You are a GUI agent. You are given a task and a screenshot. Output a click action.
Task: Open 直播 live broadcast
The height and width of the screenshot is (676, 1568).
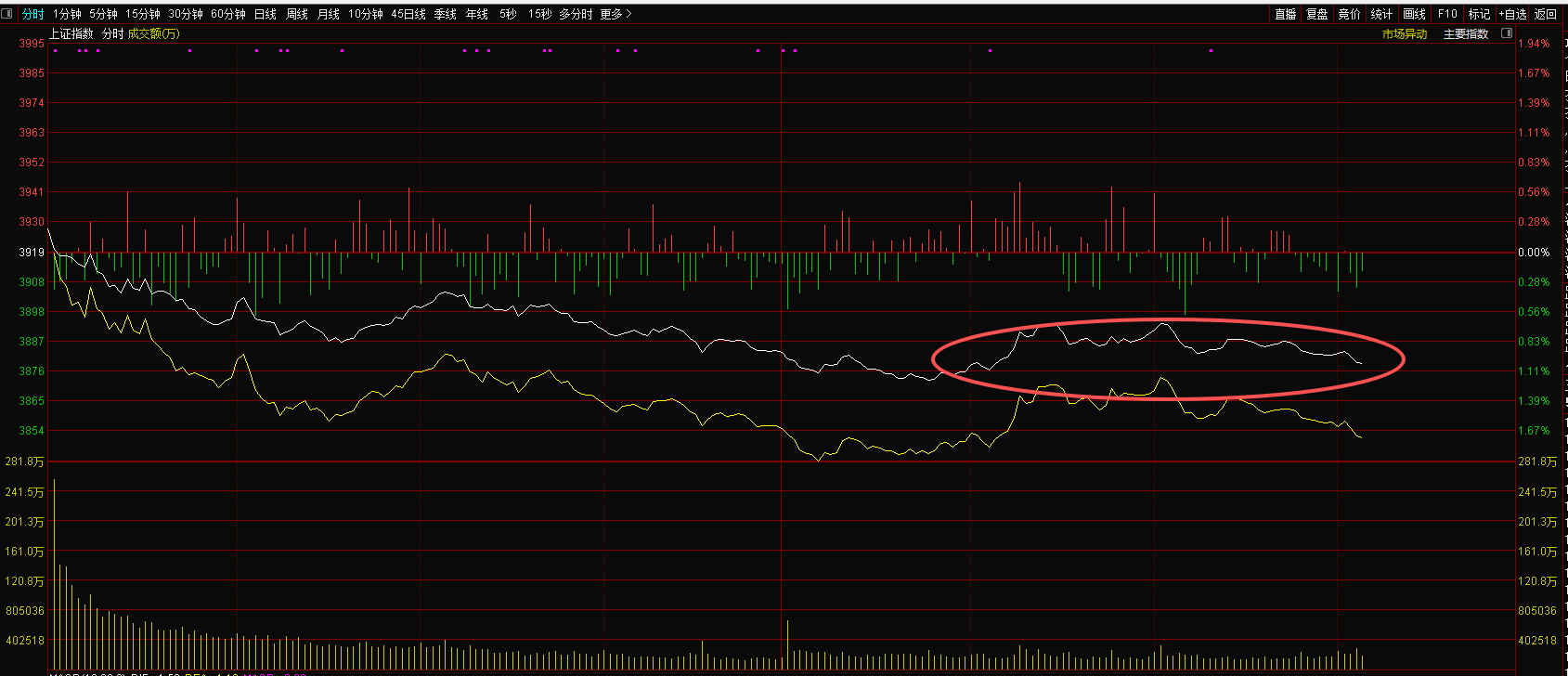(x=1285, y=14)
